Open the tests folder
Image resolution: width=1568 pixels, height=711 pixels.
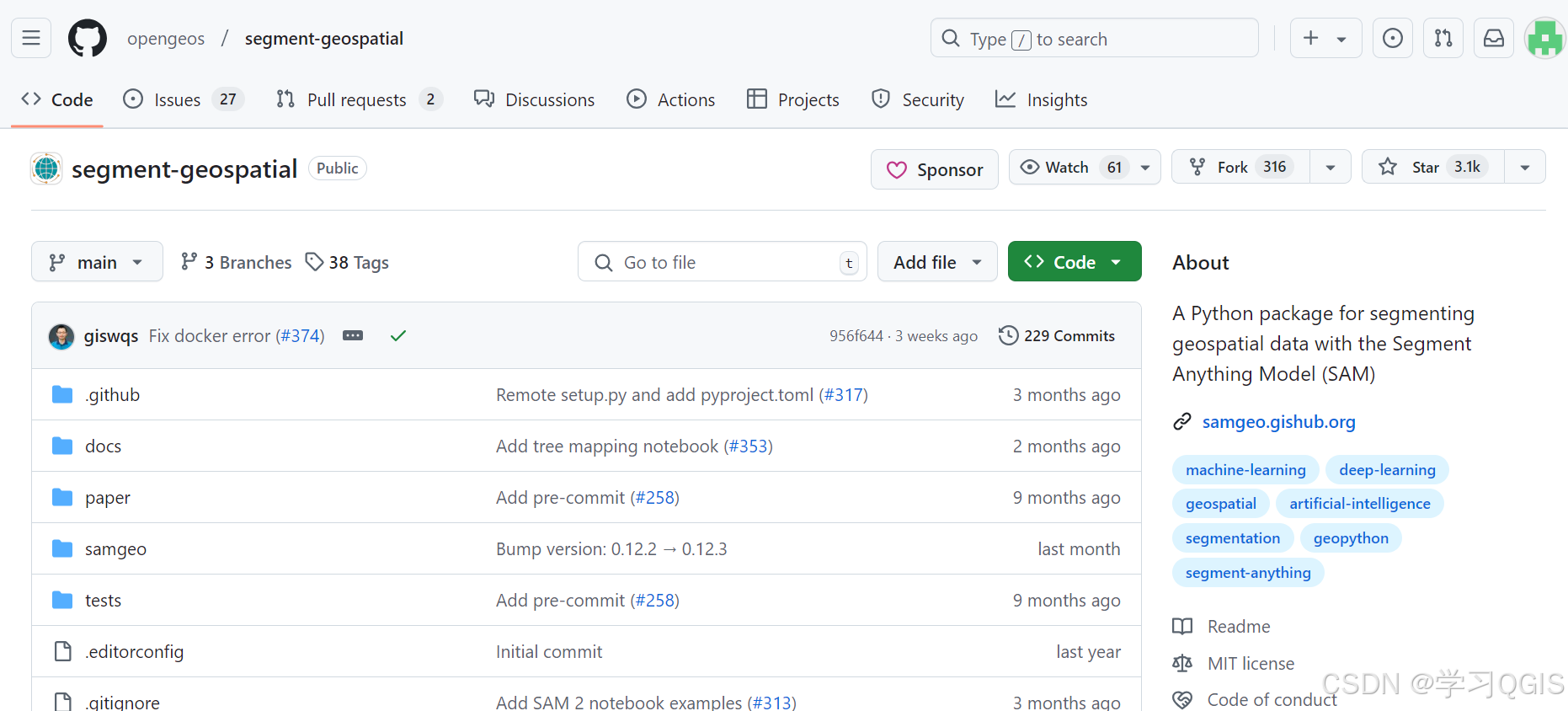[x=103, y=600]
